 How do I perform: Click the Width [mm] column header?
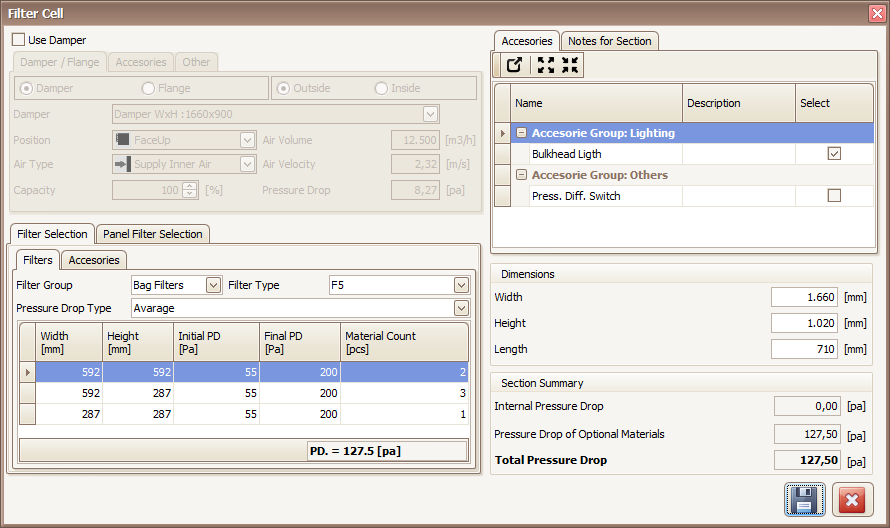click(x=69, y=342)
